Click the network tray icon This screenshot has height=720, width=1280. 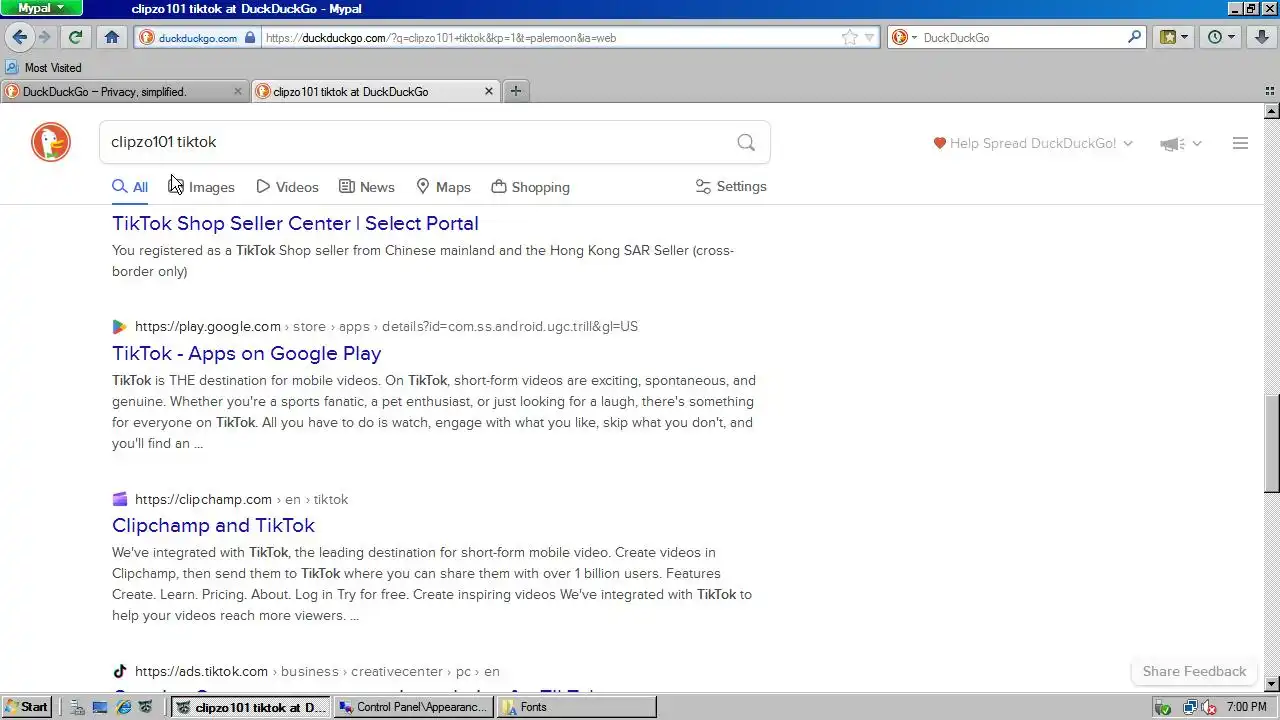coord(1190,707)
